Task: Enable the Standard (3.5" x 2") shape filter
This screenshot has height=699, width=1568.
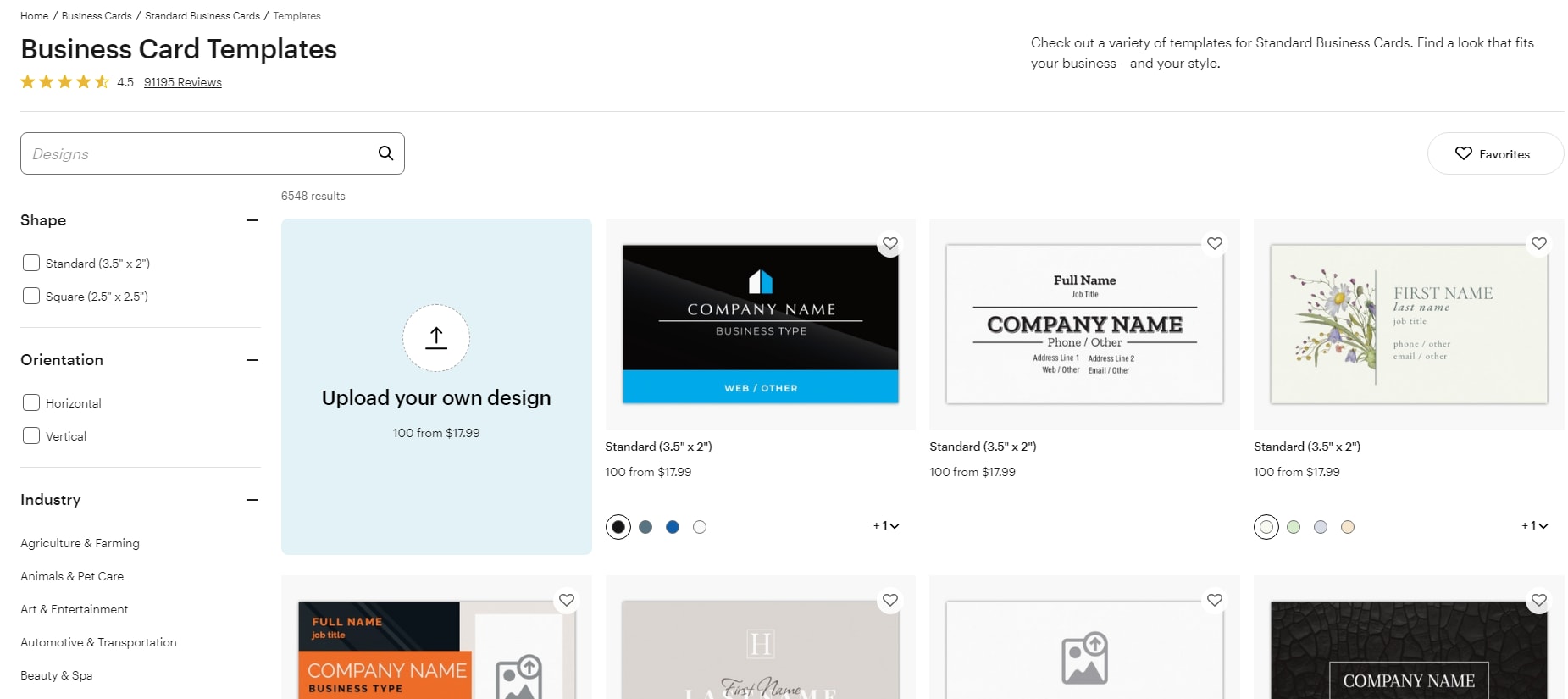Action: click(31, 263)
